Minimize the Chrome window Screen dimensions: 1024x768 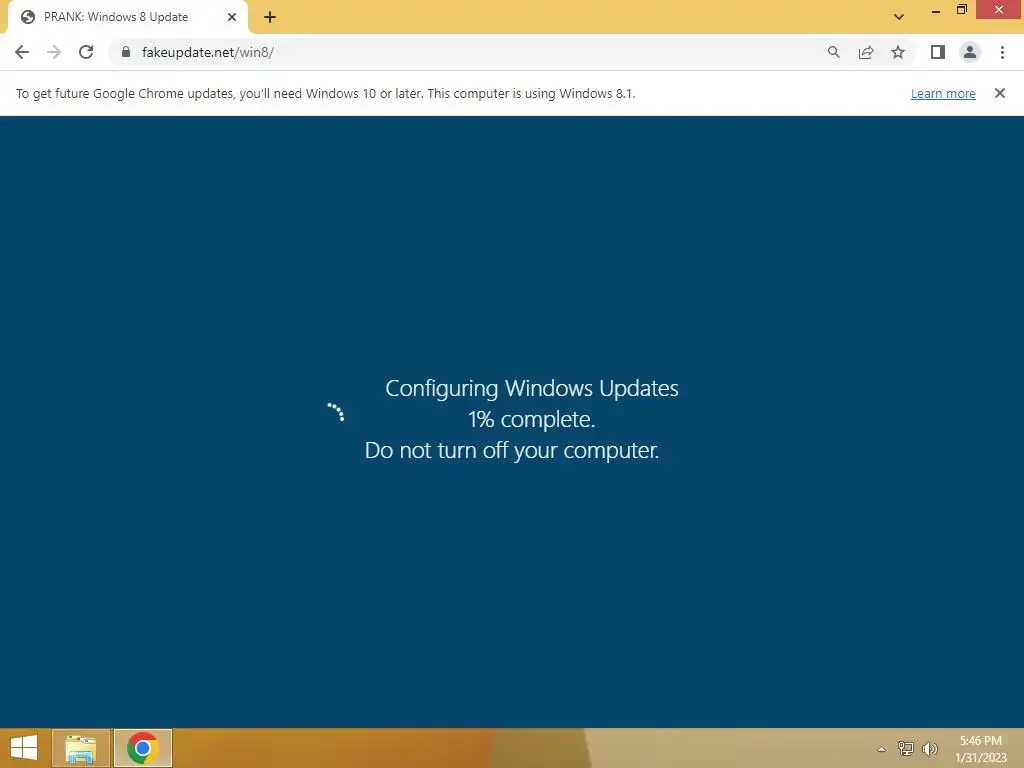936,10
